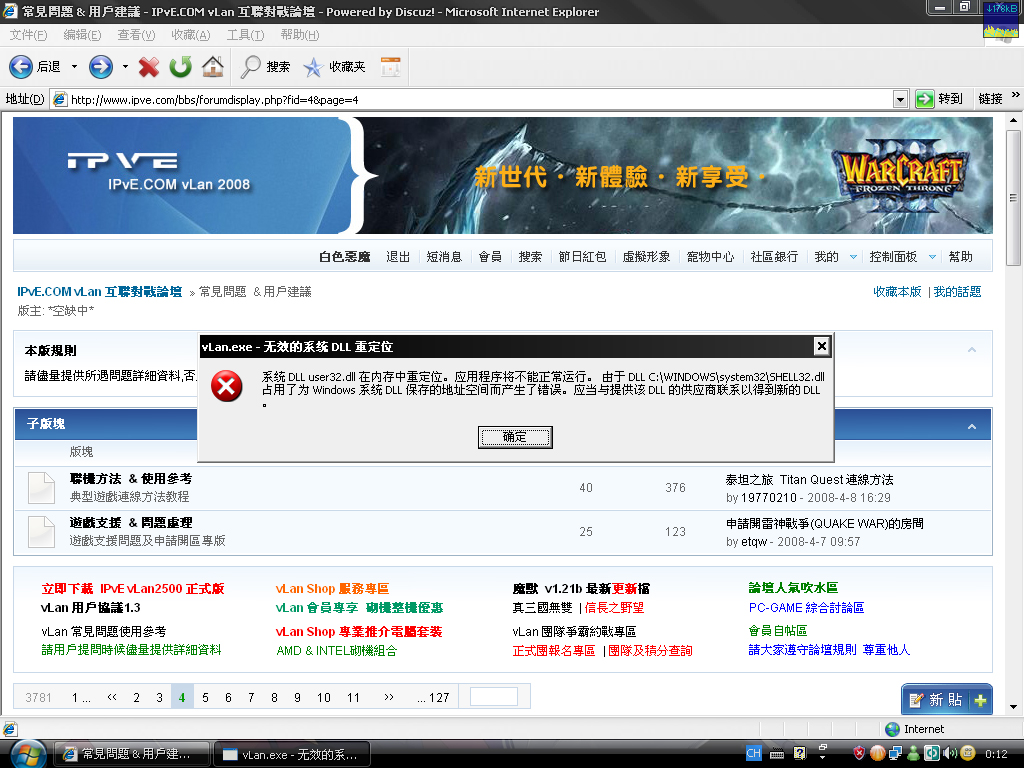1024x768 pixels.
Task: Open the 我的 dropdown in forum nav
Action: point(853,257)
